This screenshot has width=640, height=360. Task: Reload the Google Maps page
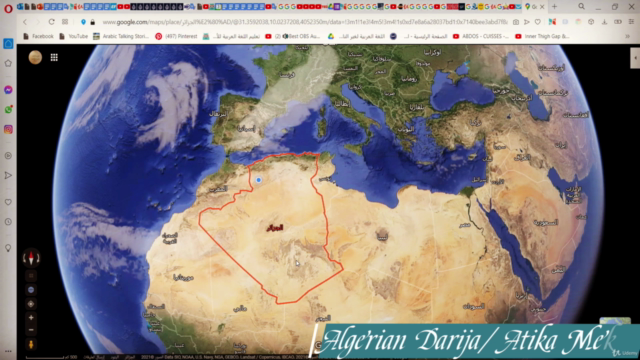51,22
